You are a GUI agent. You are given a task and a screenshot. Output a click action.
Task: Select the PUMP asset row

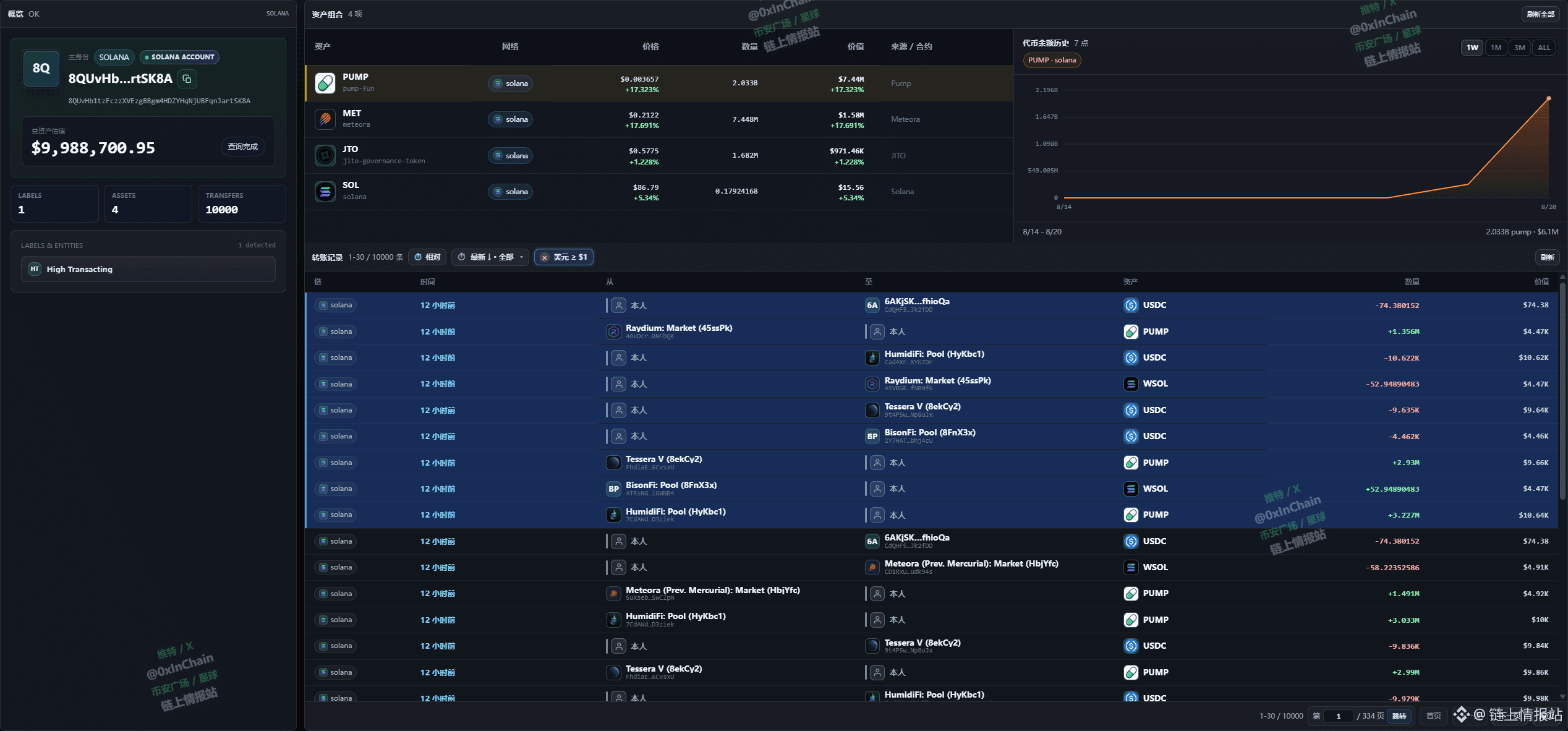pos(659,83)
